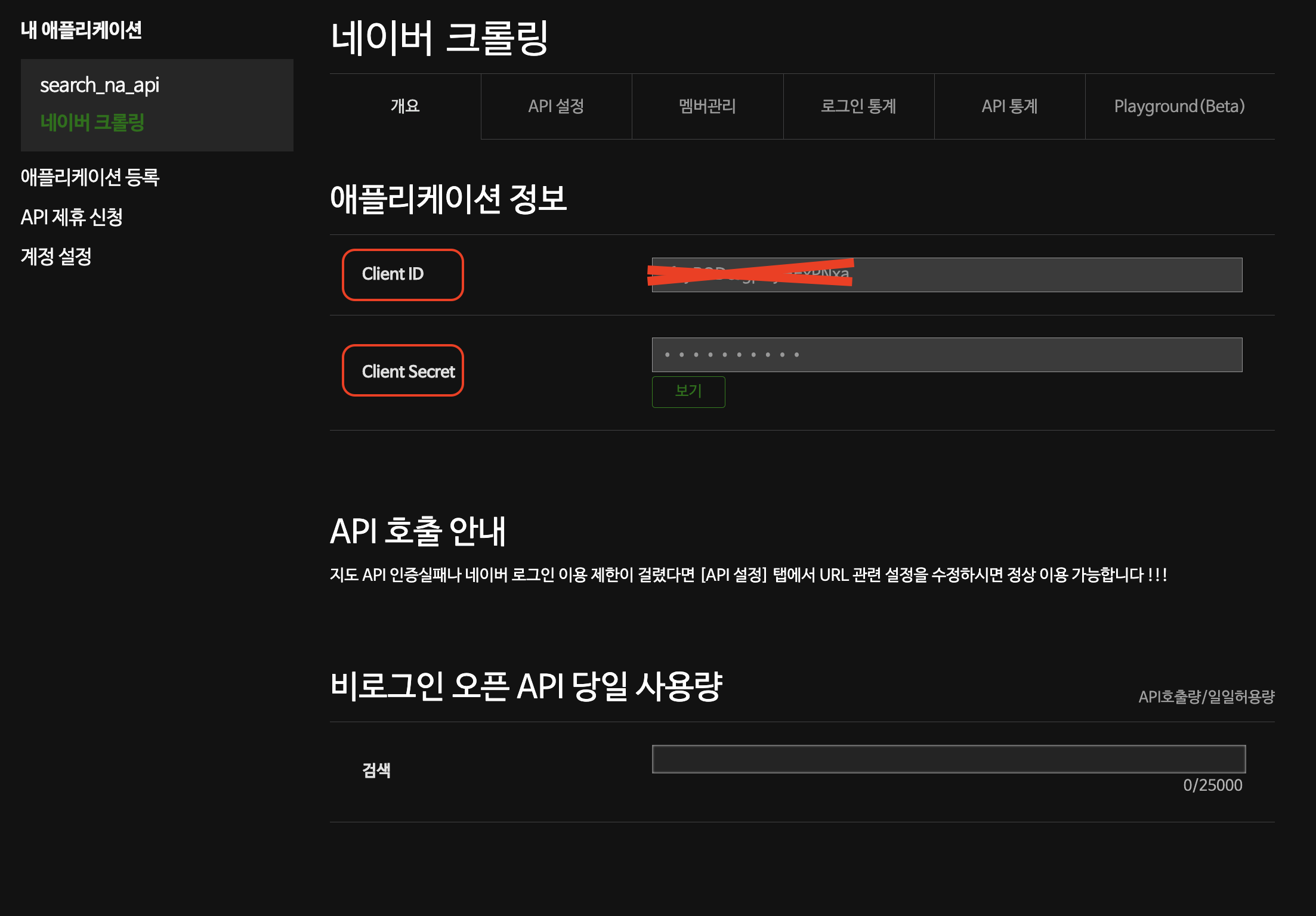Open the 개요 tab

click(x=405, y=106)
